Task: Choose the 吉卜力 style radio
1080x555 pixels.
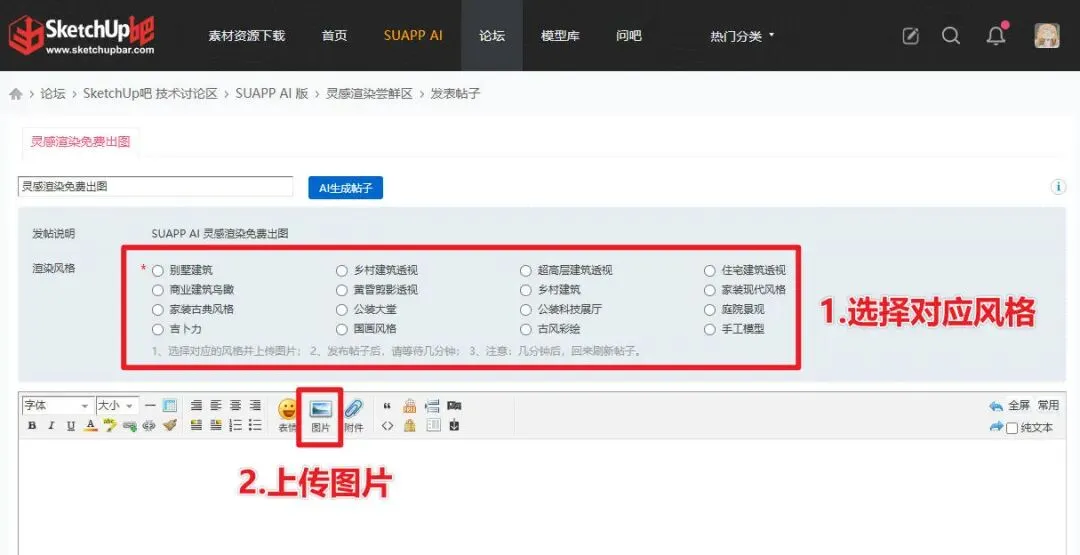Action: pos(158,329)
